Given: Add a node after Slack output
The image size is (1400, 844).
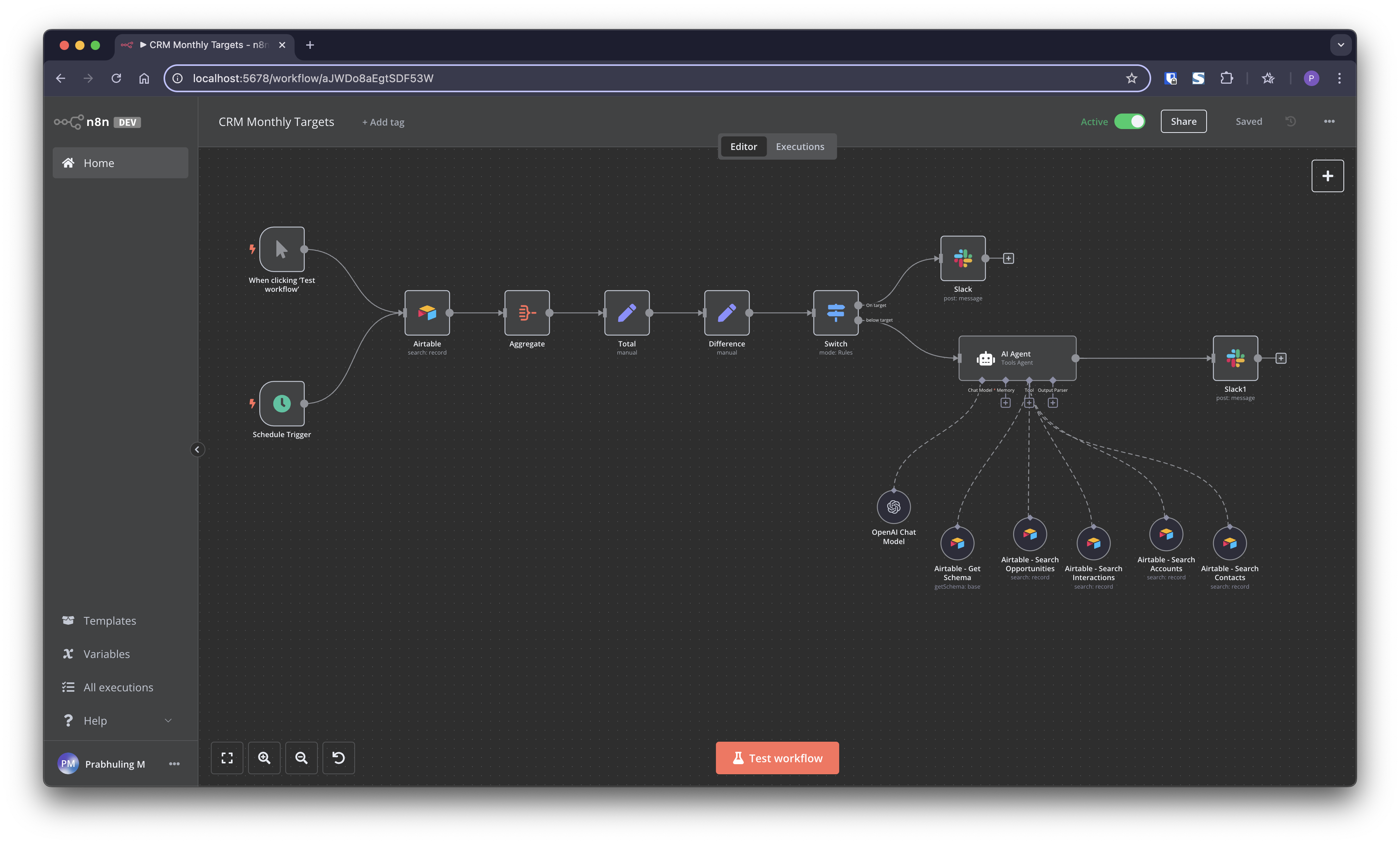Looking at the screenshot, I should tap(1008, 258).
